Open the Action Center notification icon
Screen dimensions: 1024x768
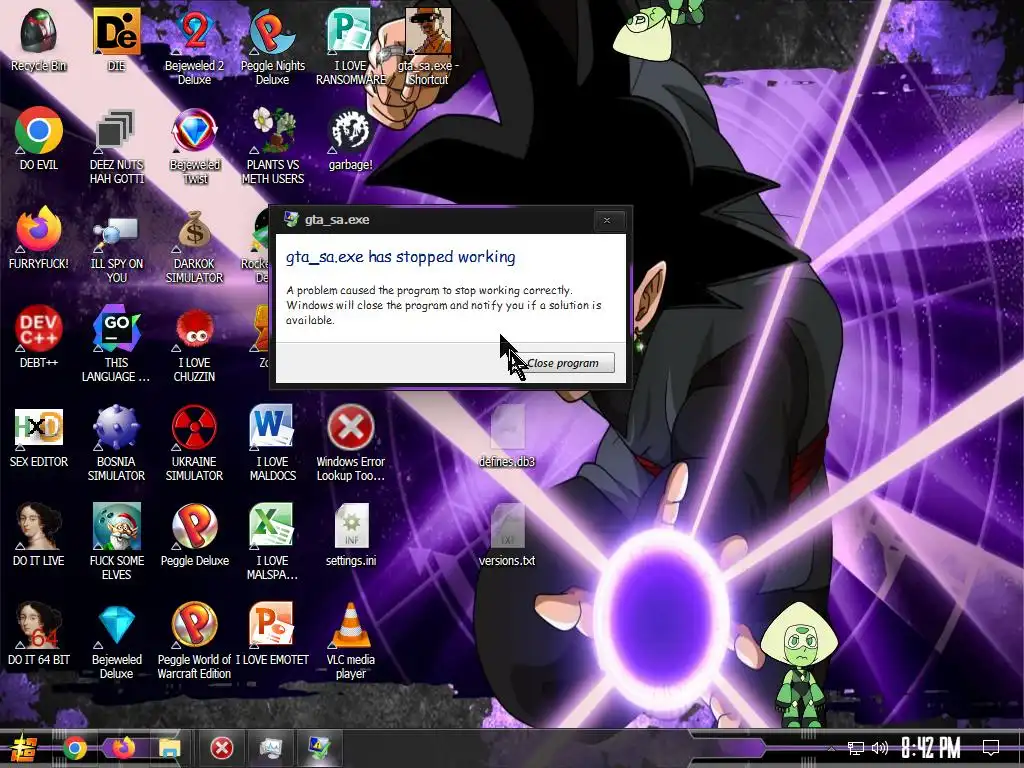[x=991, y=748]
